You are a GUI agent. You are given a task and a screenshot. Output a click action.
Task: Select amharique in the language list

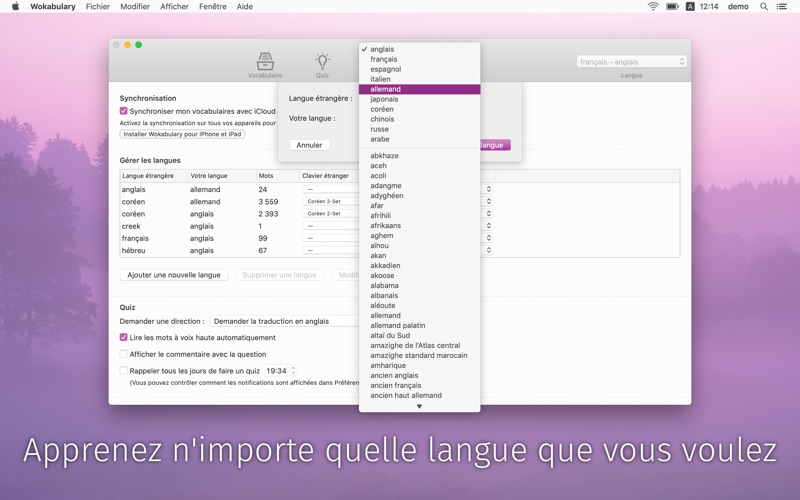click(x=419, y=365)
